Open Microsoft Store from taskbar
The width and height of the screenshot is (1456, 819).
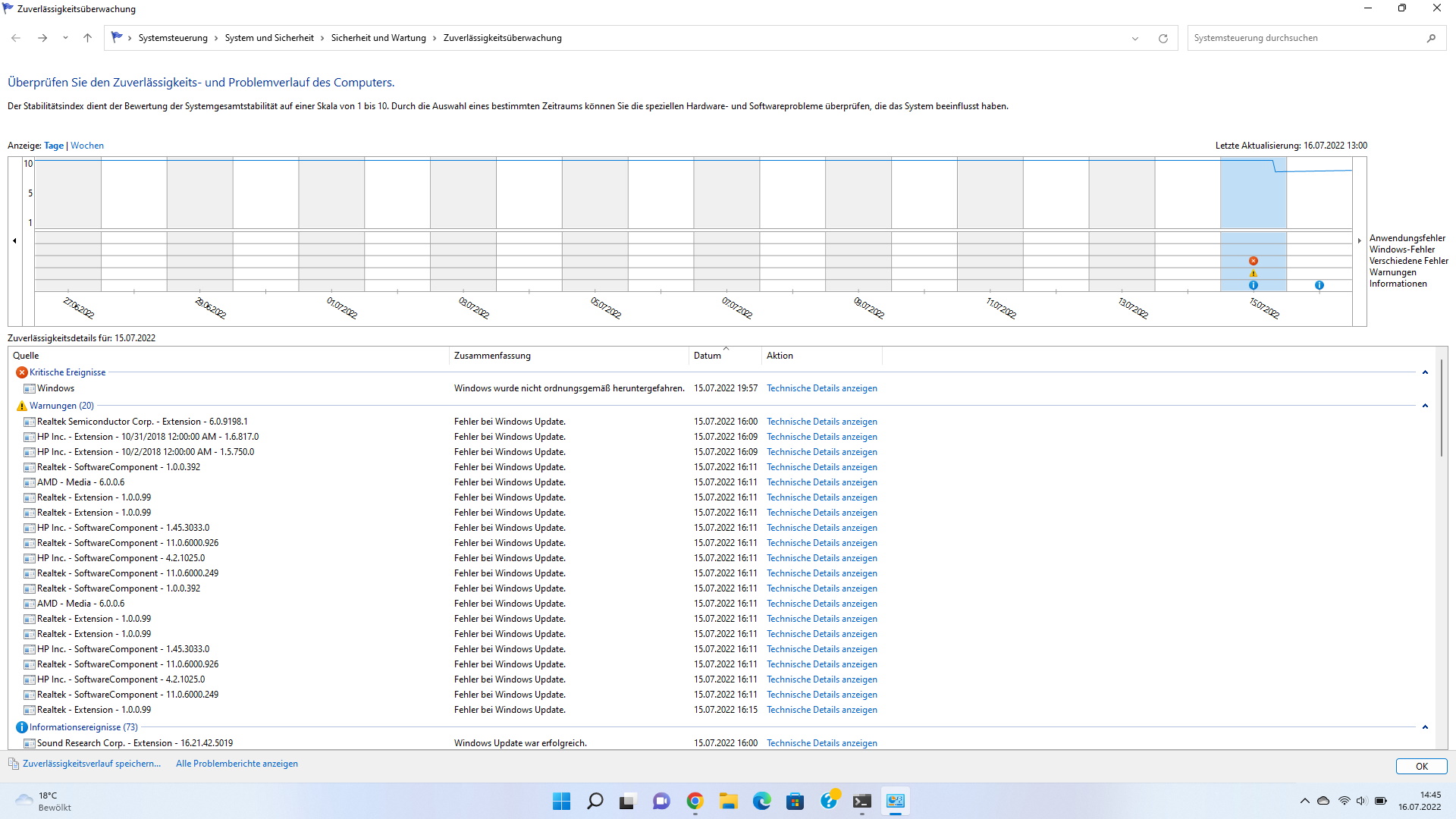pos(795,801)
